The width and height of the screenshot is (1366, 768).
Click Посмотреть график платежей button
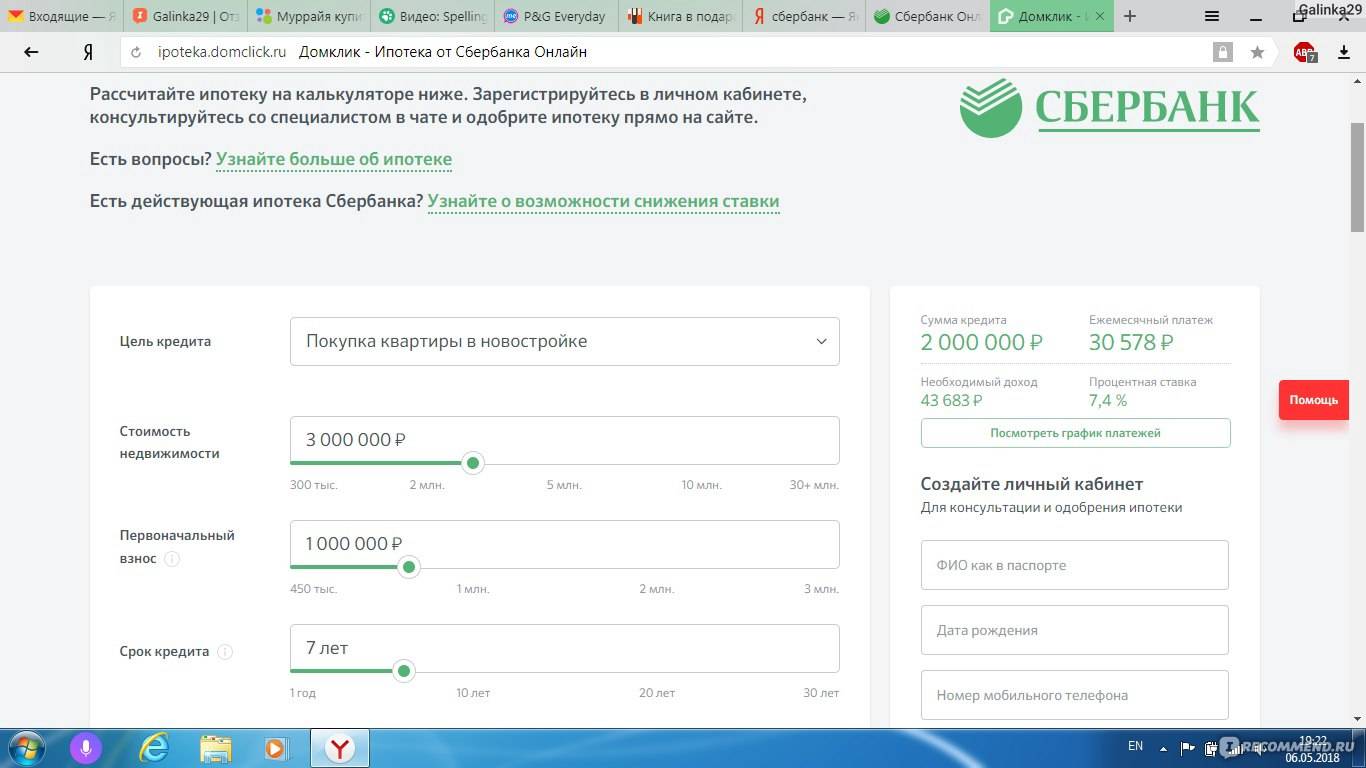(1075, 433)
